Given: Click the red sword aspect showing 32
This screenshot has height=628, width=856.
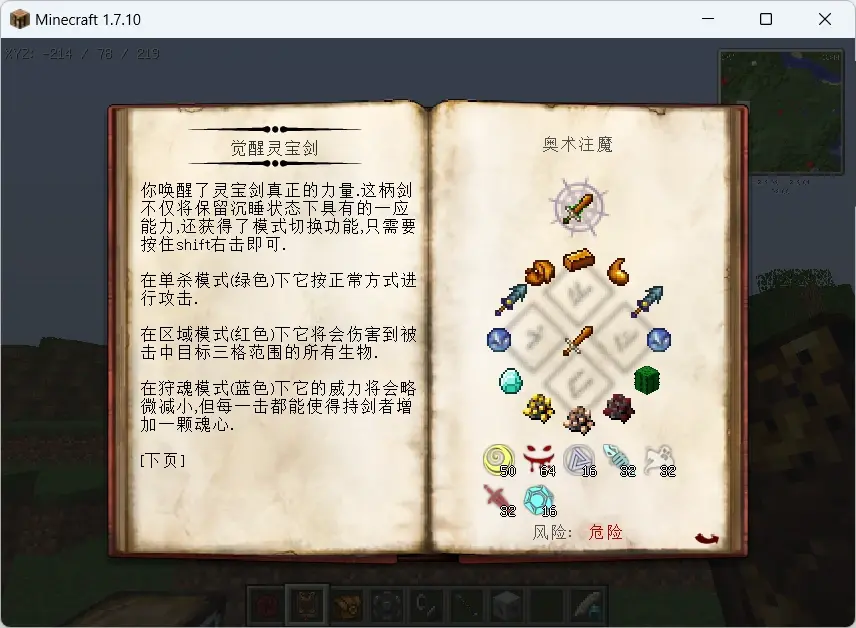Looking at the screenshot, I should 497,499.
